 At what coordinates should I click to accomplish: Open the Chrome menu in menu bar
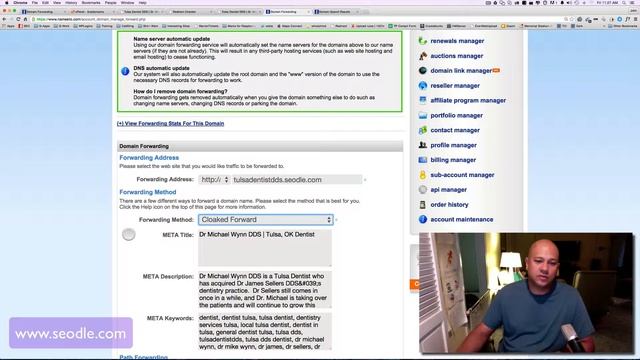click(20, 2)
